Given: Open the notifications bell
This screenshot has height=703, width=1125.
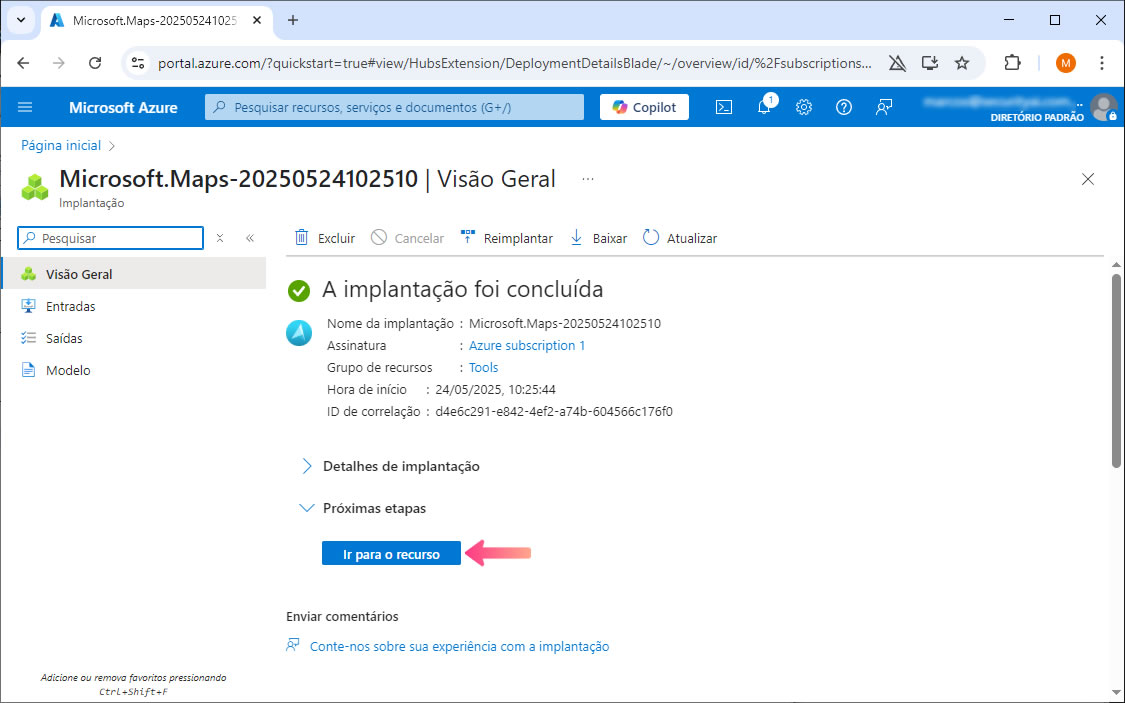Looking at the screenshot, I should 765,106.
